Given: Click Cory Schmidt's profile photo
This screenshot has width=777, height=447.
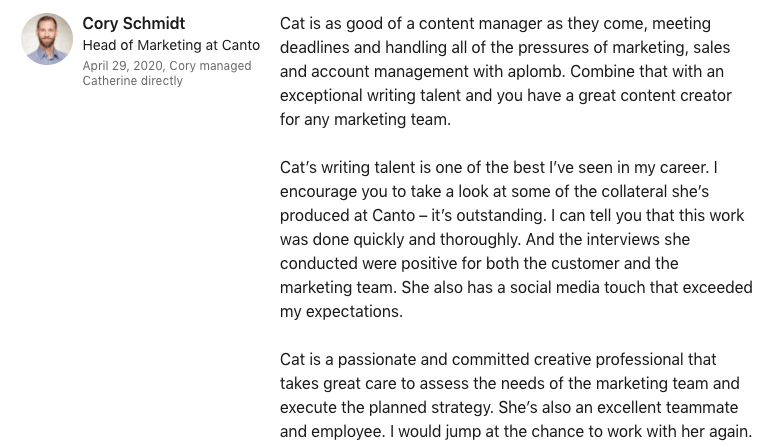Looking at the screenshot, I should click(46, 40).
